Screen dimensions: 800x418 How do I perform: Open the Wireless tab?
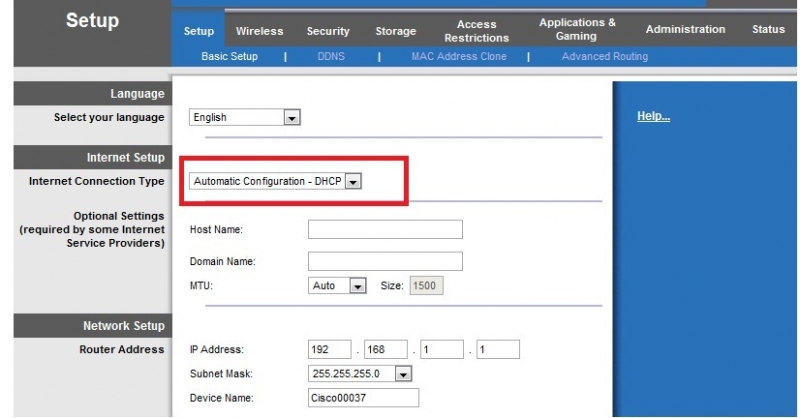(259, 31)
